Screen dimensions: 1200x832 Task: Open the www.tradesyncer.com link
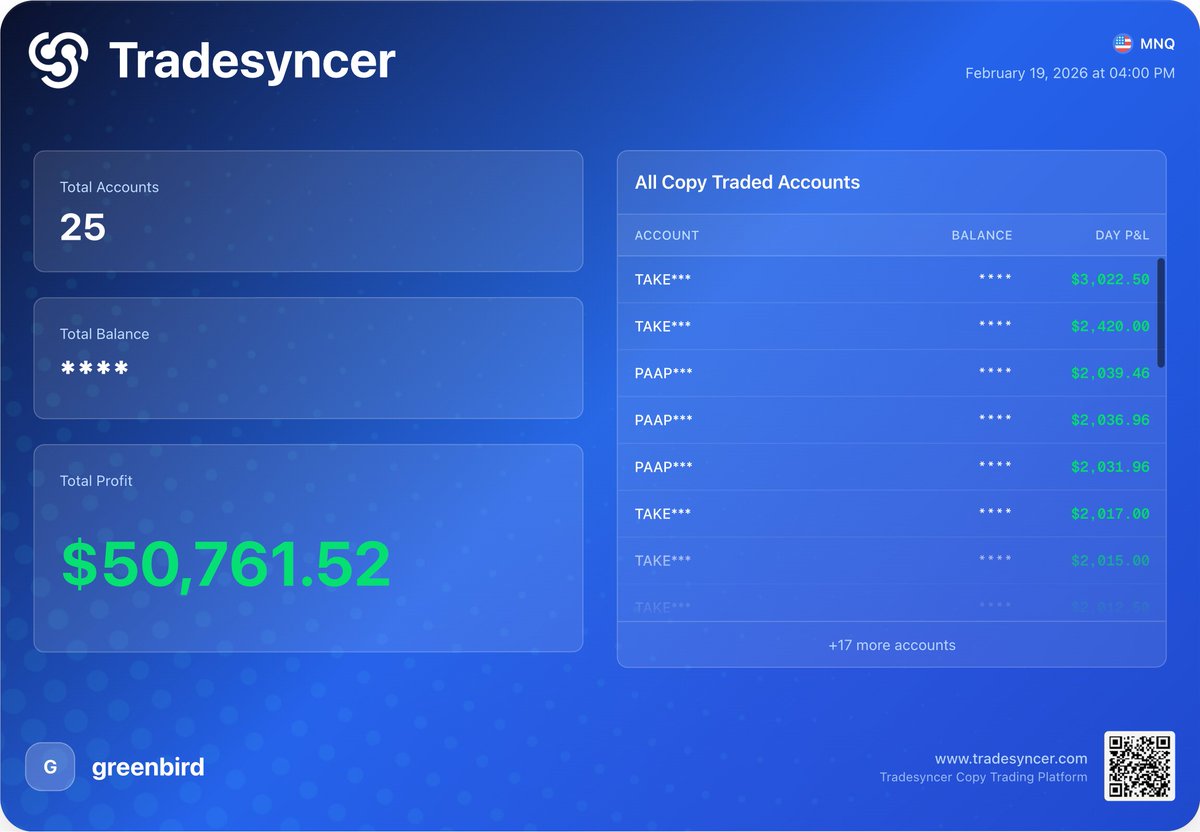click(x=1011, y=759)
